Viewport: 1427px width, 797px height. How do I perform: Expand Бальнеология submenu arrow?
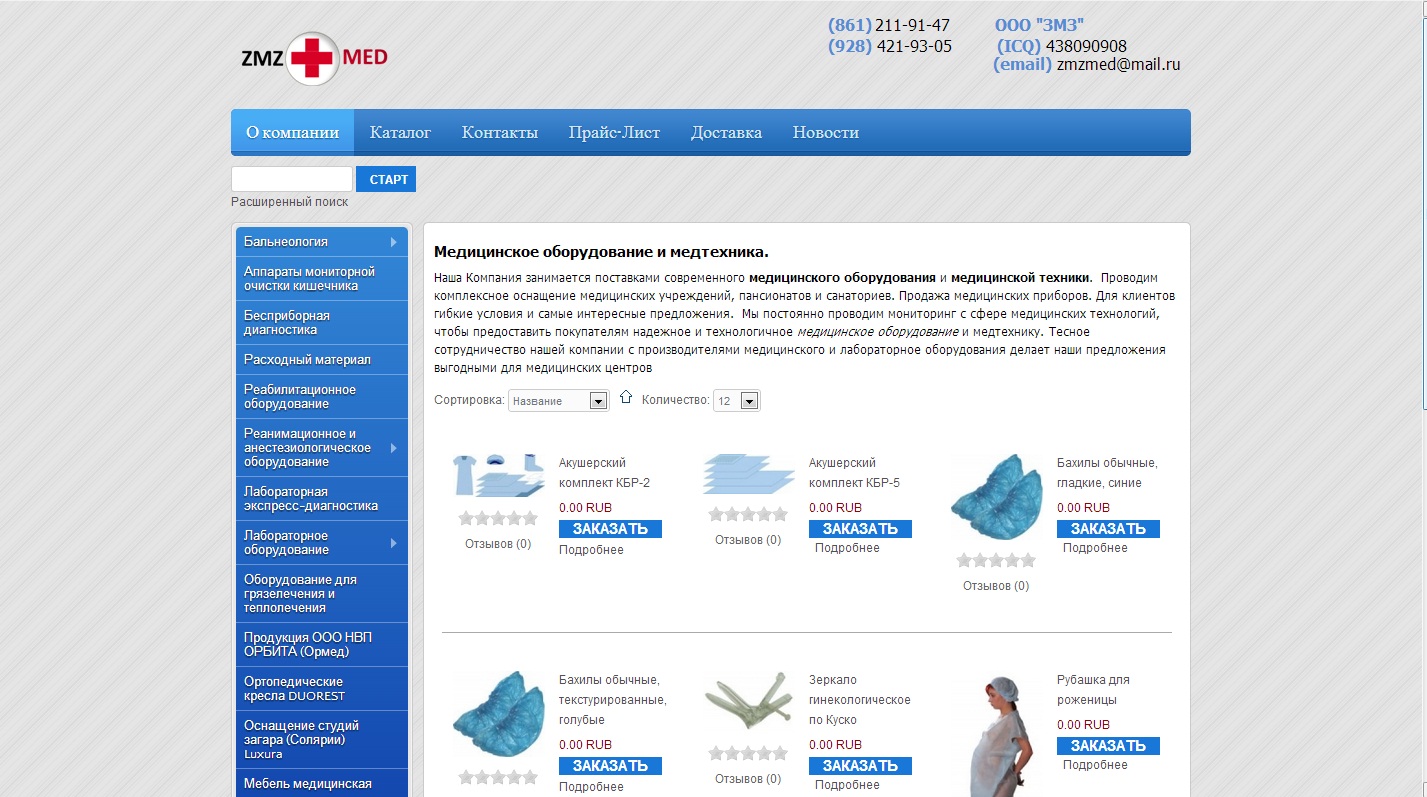pos(395,241)
